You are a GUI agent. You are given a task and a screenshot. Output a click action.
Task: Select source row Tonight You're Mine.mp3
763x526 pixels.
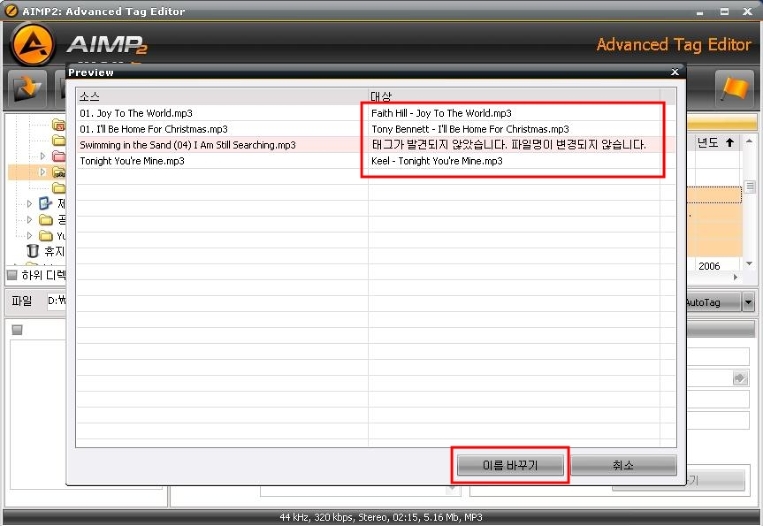point(132,161)
